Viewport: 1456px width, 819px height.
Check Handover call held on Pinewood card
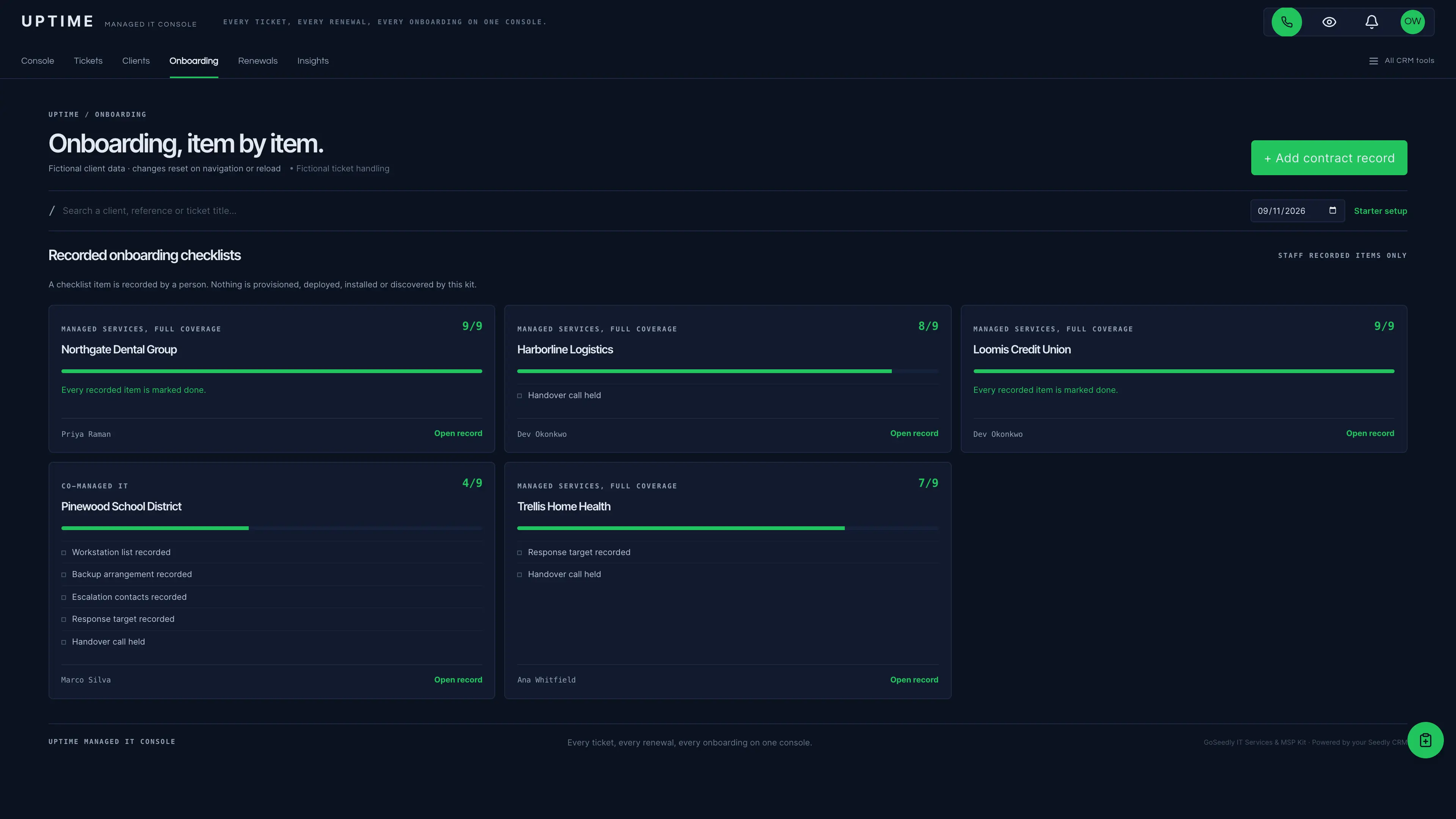coord(64,642)
